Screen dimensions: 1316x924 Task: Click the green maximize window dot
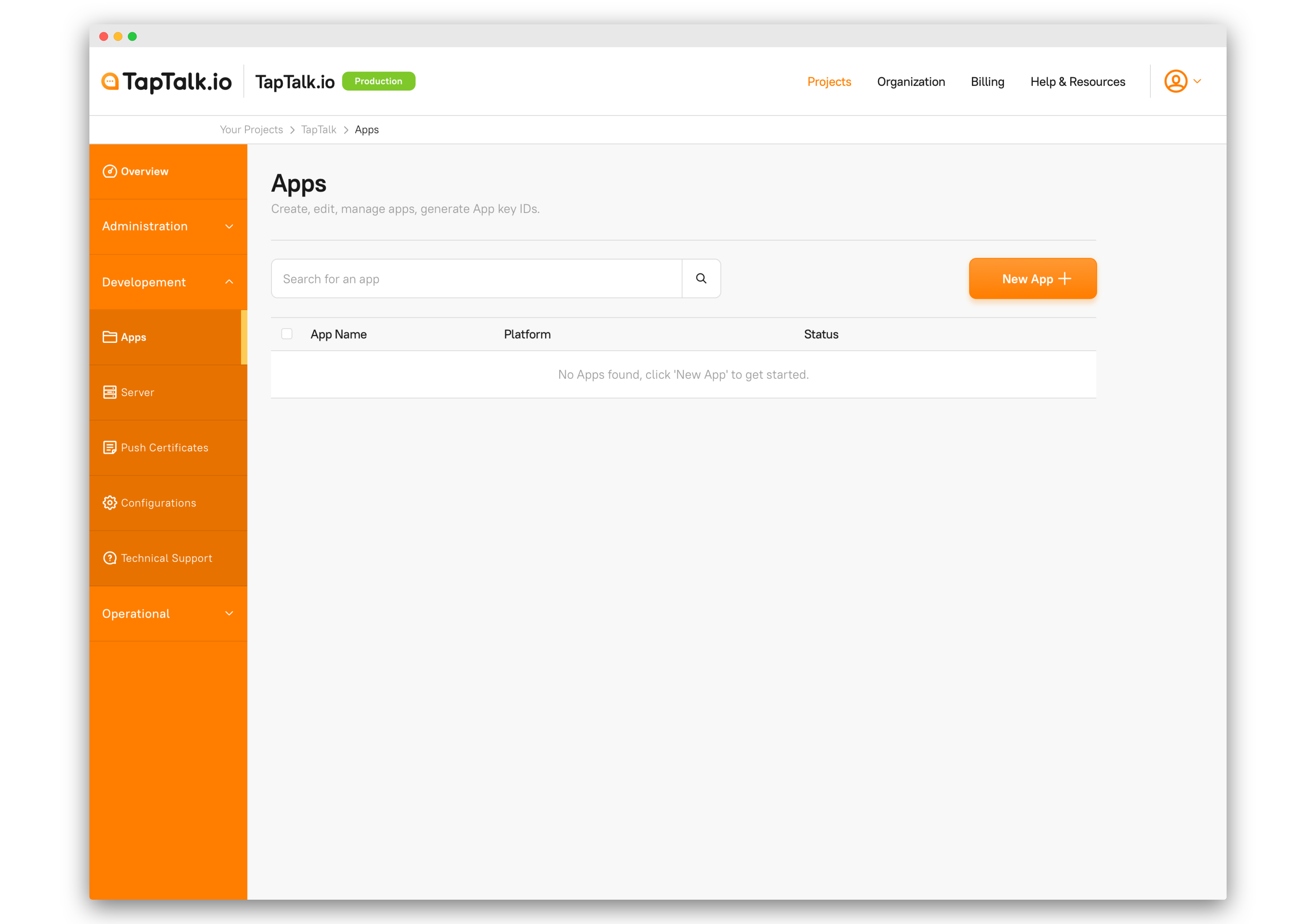click(x=132, y=37)
